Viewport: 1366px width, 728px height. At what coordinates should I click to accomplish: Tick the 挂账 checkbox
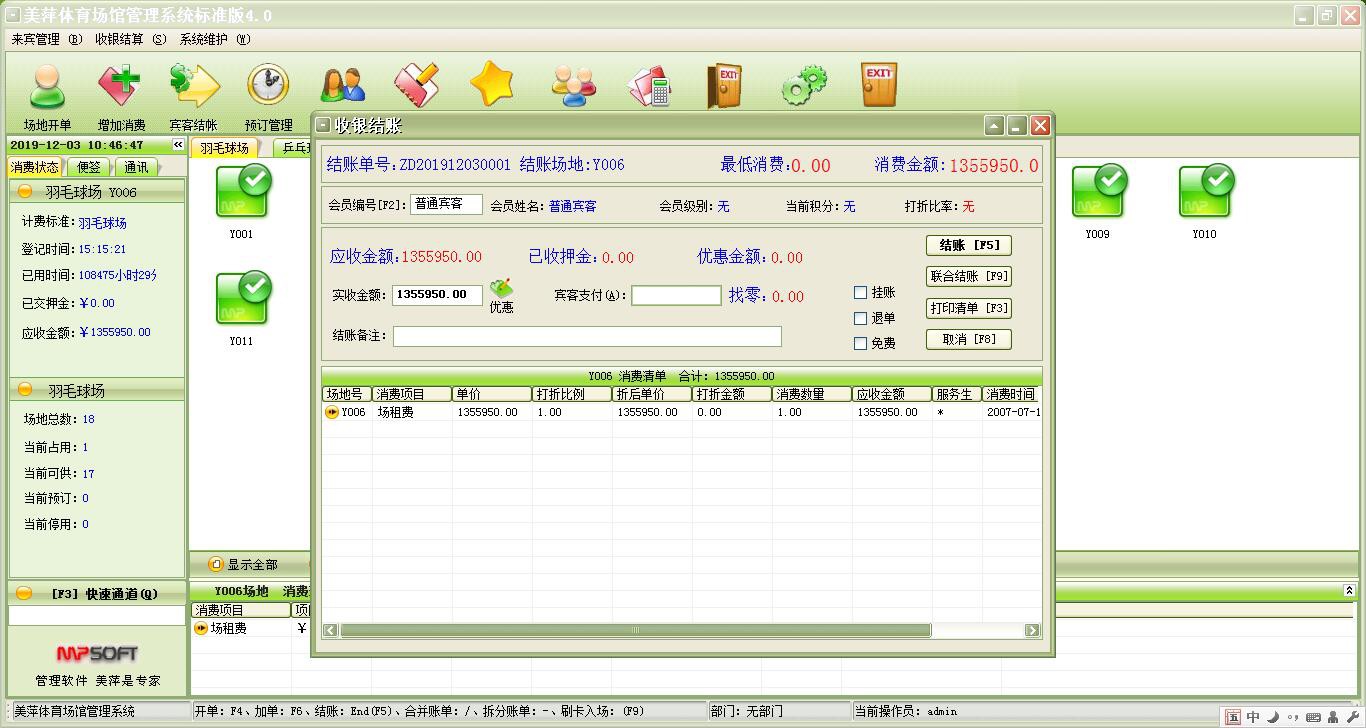tap(860, 293)
